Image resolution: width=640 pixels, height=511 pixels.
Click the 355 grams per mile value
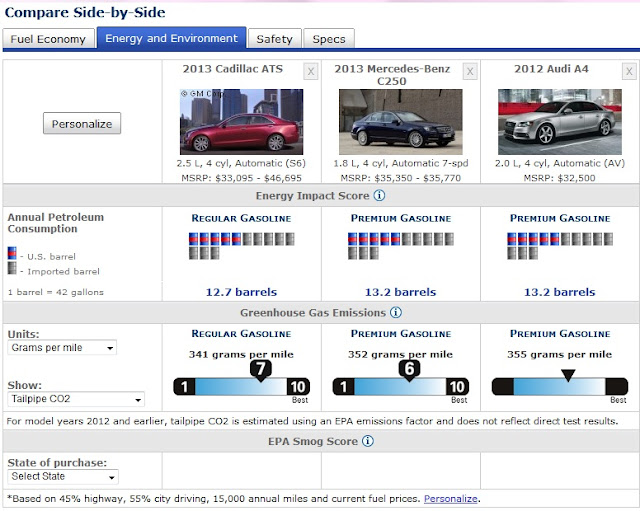[x=560, y=354]
